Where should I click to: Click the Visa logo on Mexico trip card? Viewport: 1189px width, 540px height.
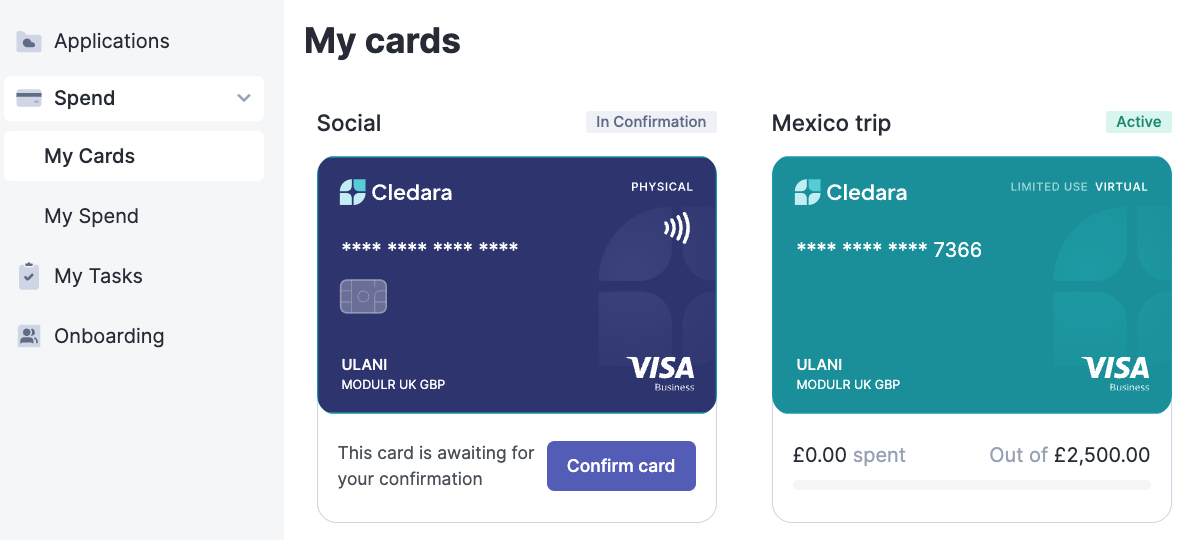[x=1116, y=373]
